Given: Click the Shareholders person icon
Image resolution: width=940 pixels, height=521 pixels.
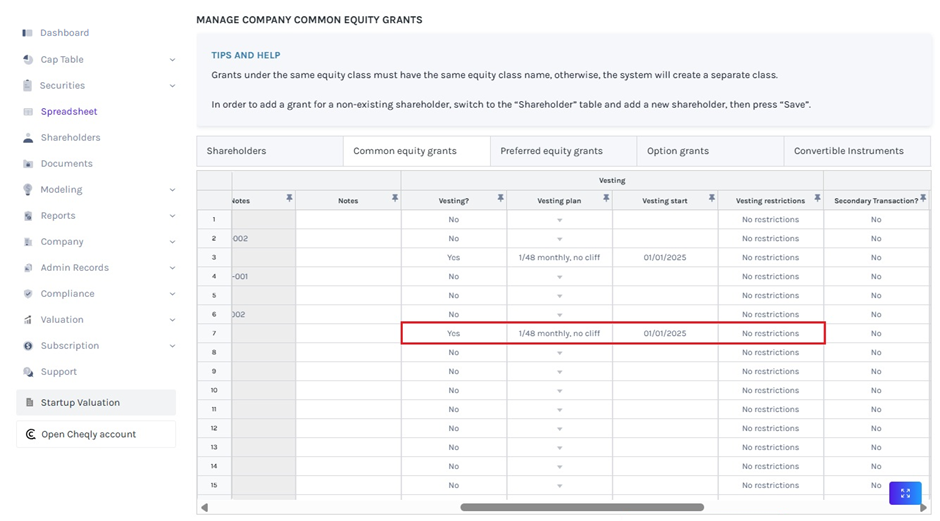Looking at the screenshot, I should pos(28,138).
